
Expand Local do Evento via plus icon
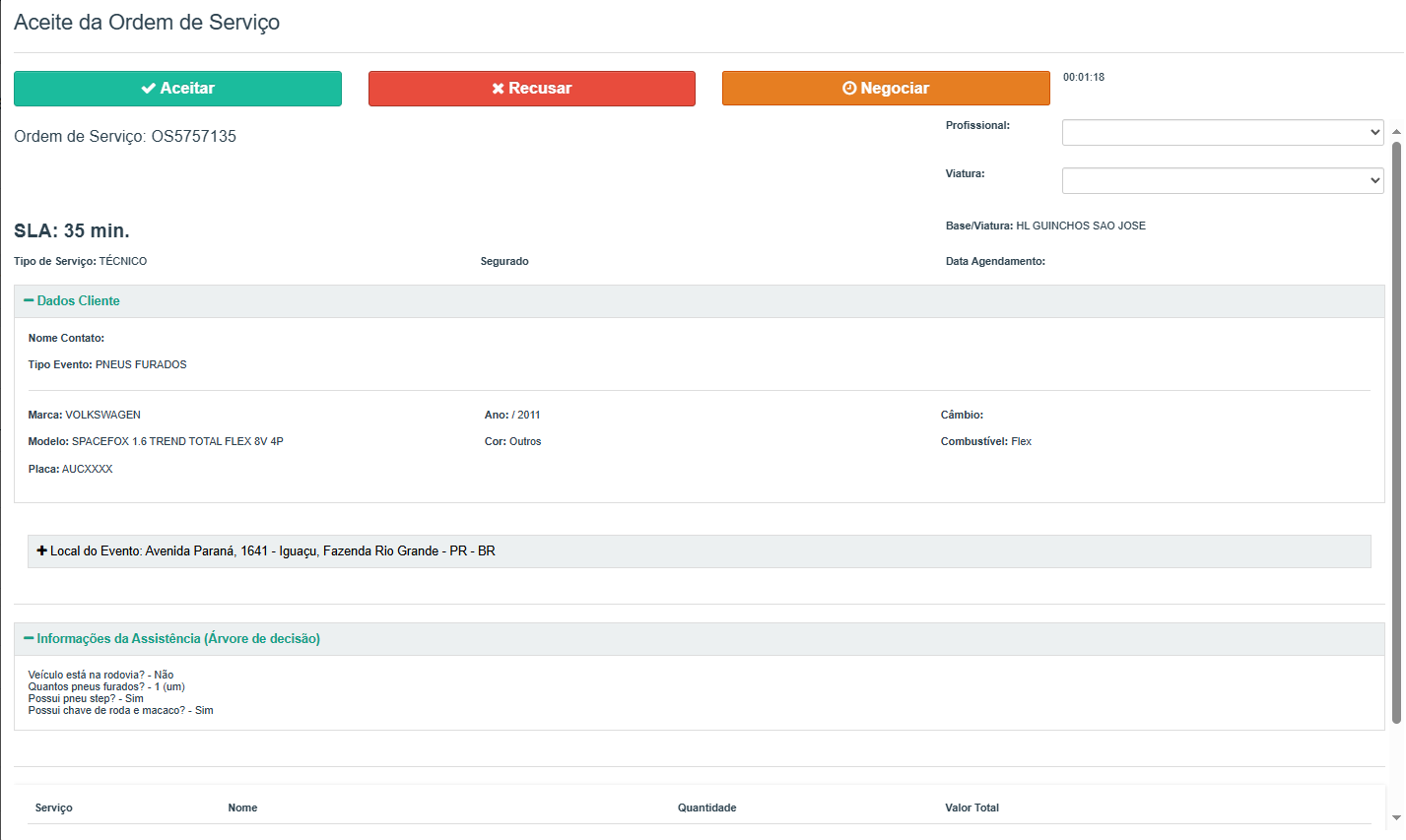point(41,551)
